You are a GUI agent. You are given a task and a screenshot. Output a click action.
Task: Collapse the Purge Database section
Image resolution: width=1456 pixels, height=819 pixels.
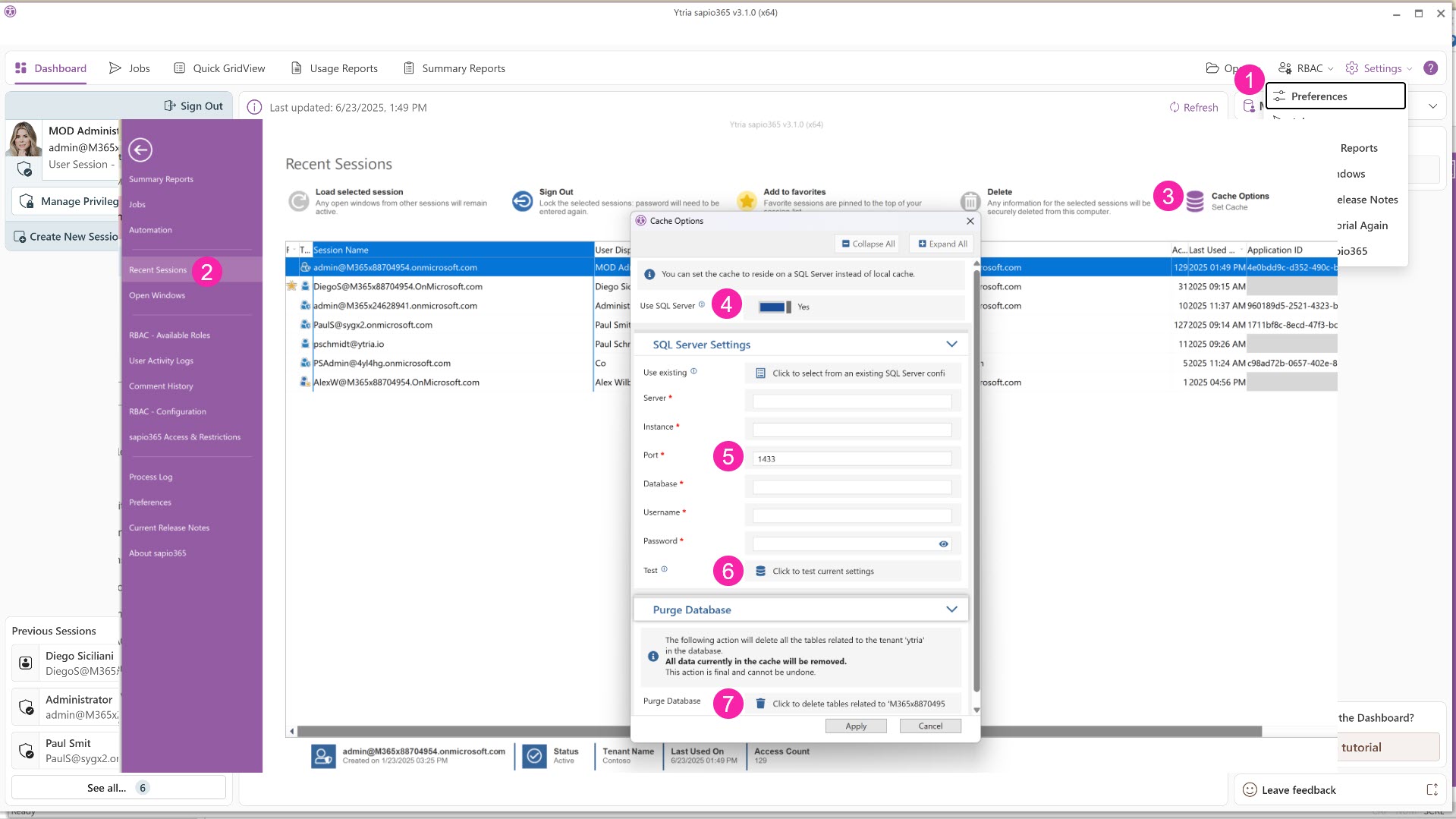pos(951,610)
